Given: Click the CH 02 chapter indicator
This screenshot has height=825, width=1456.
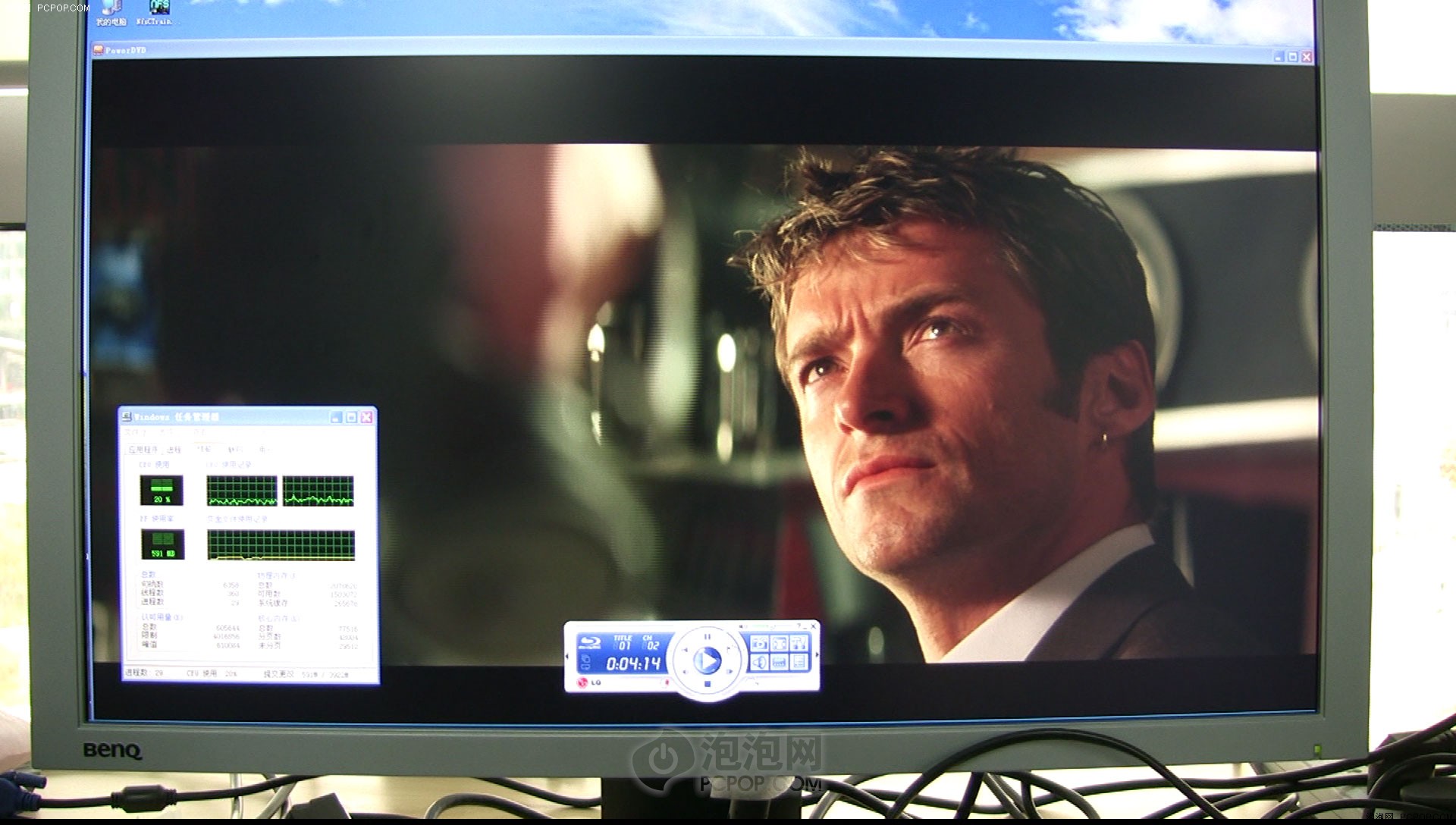Looking at the screenshot, I should 650,642.
